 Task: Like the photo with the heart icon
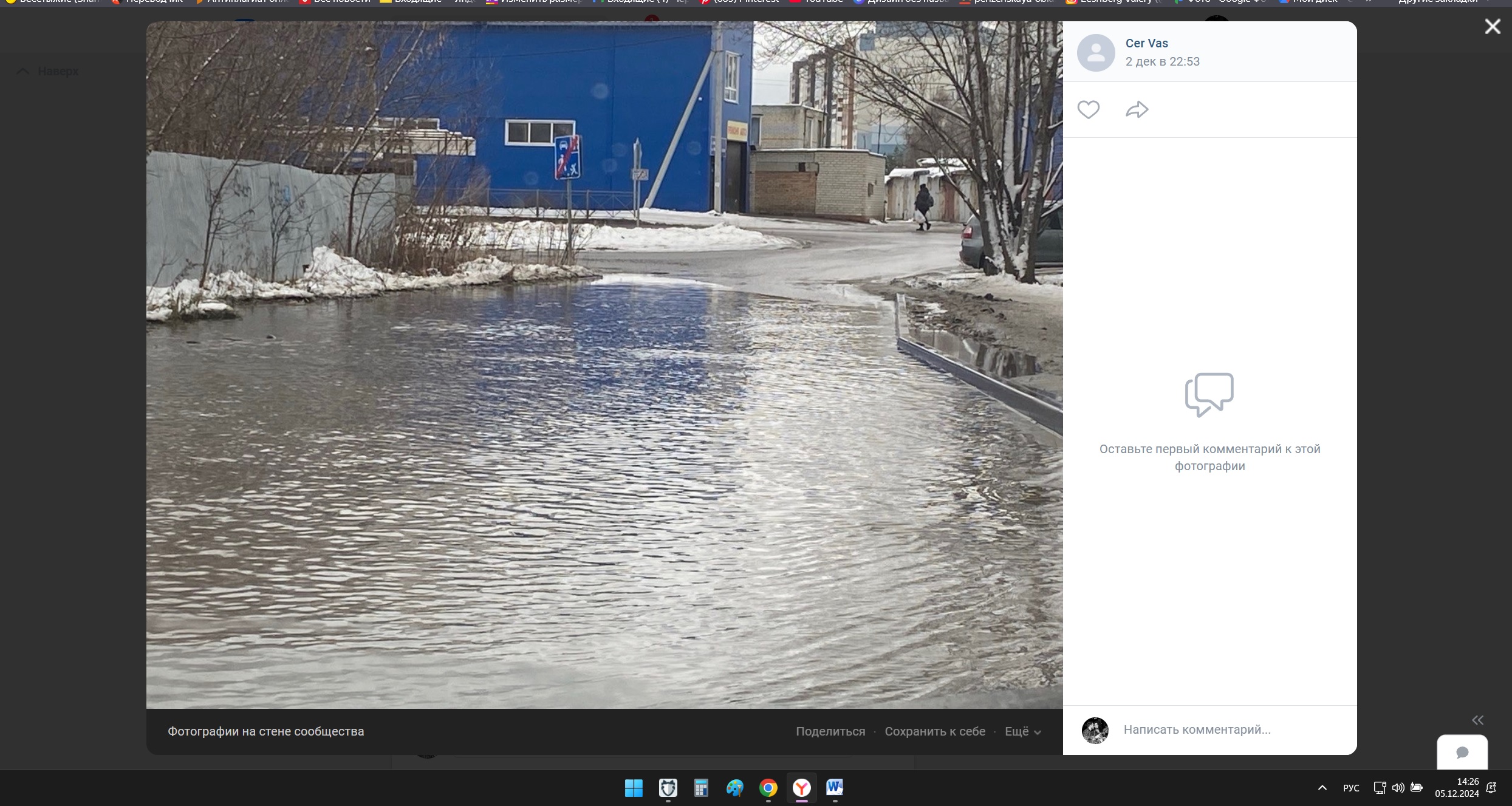[x=1088, y=110]
